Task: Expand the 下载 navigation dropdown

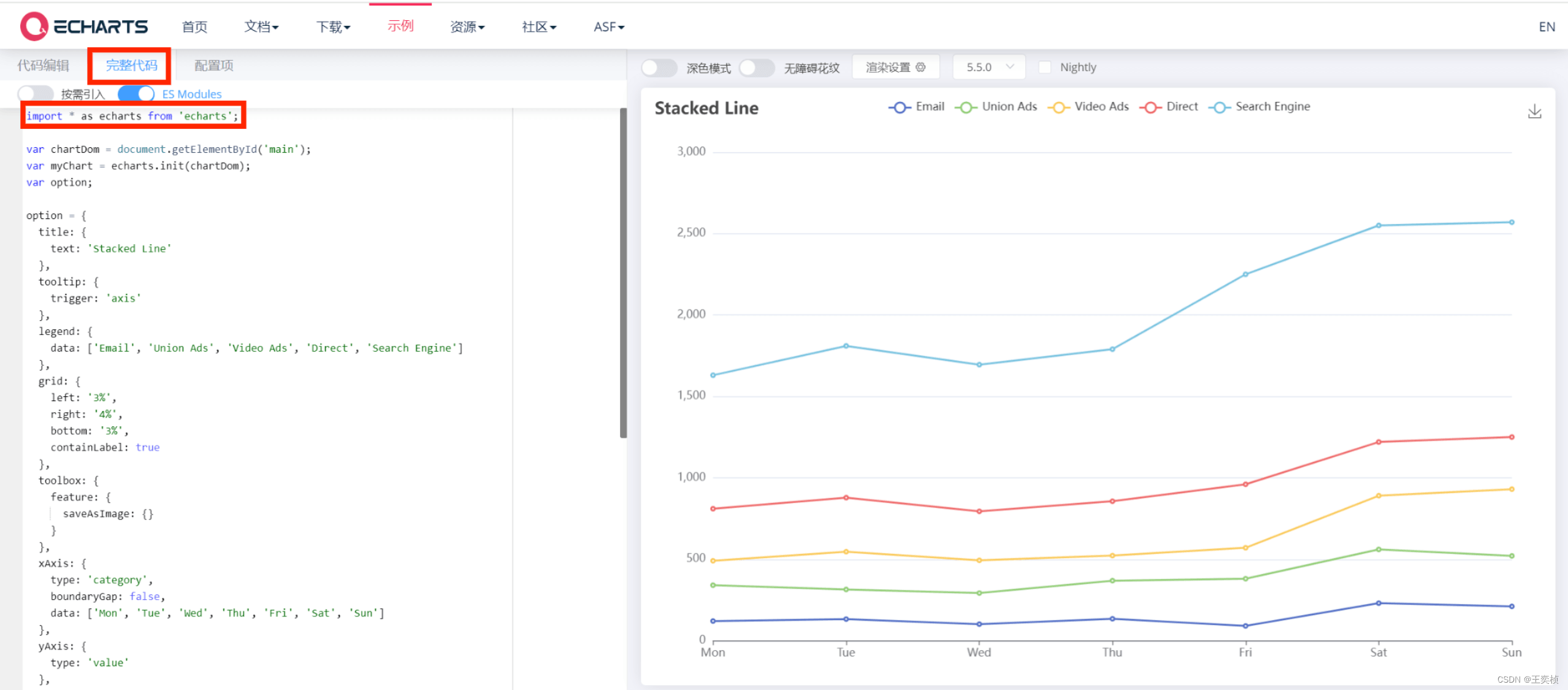Action: point(333,26)
